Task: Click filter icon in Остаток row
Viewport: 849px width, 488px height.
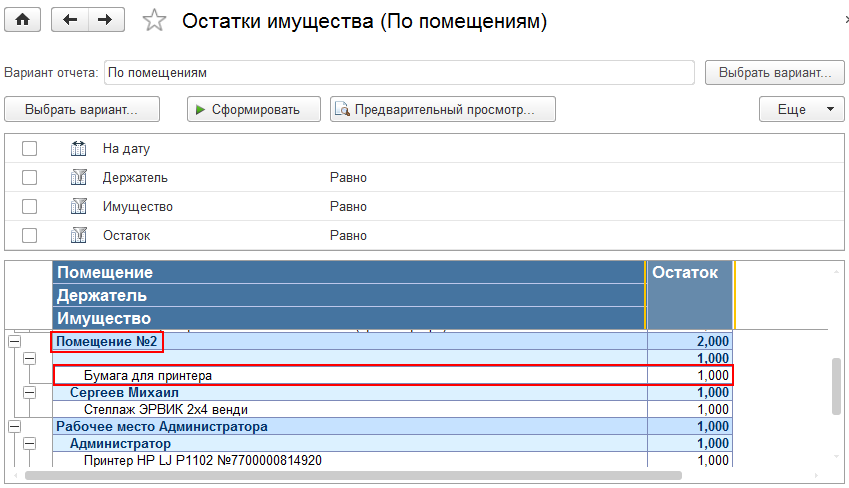Action: coord(79,236)
